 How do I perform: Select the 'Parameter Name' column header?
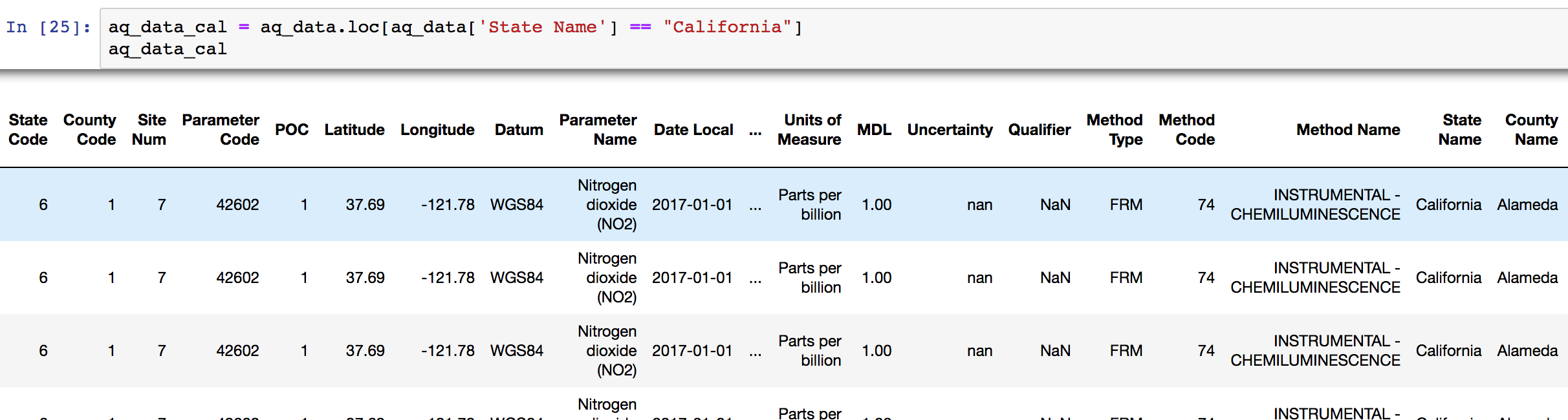[x=598, y=130]
